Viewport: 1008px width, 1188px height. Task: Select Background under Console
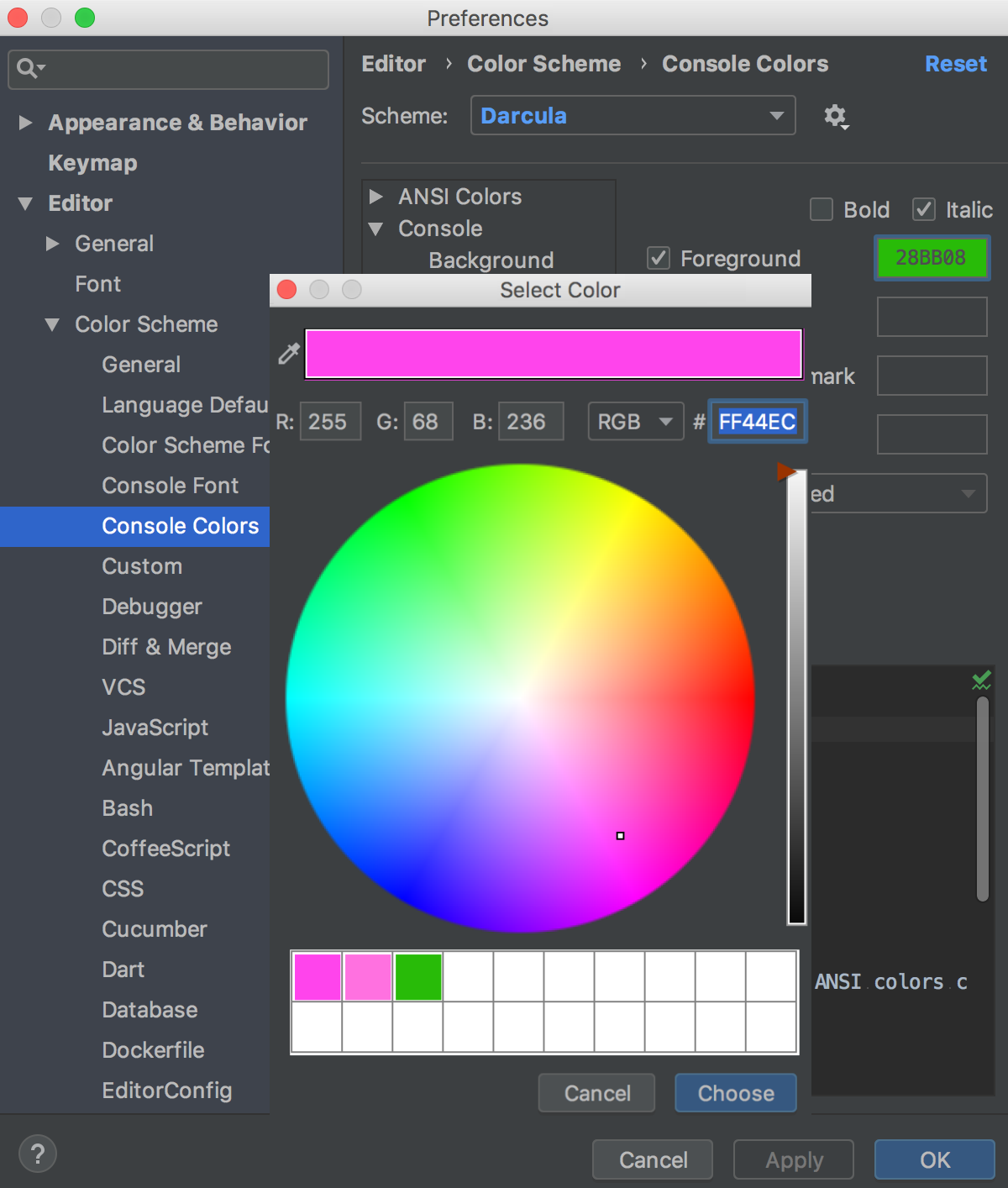tap(491, 260)
